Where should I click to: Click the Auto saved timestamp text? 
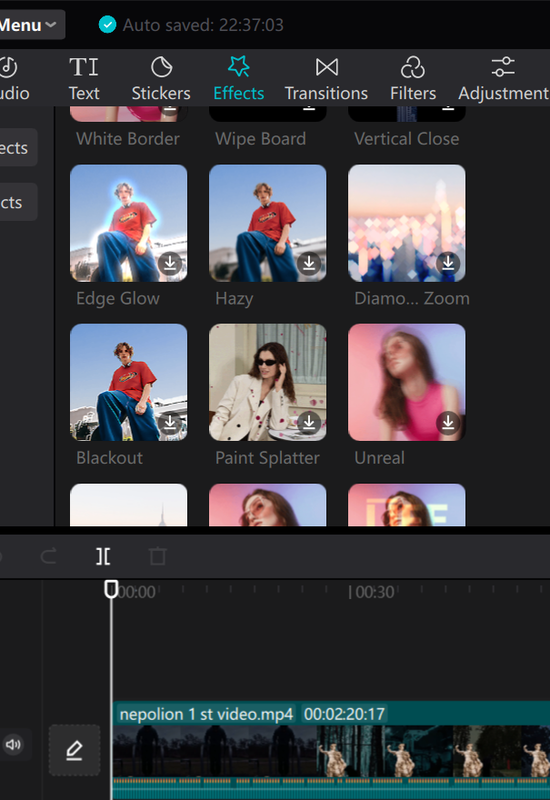click(203, 24)
